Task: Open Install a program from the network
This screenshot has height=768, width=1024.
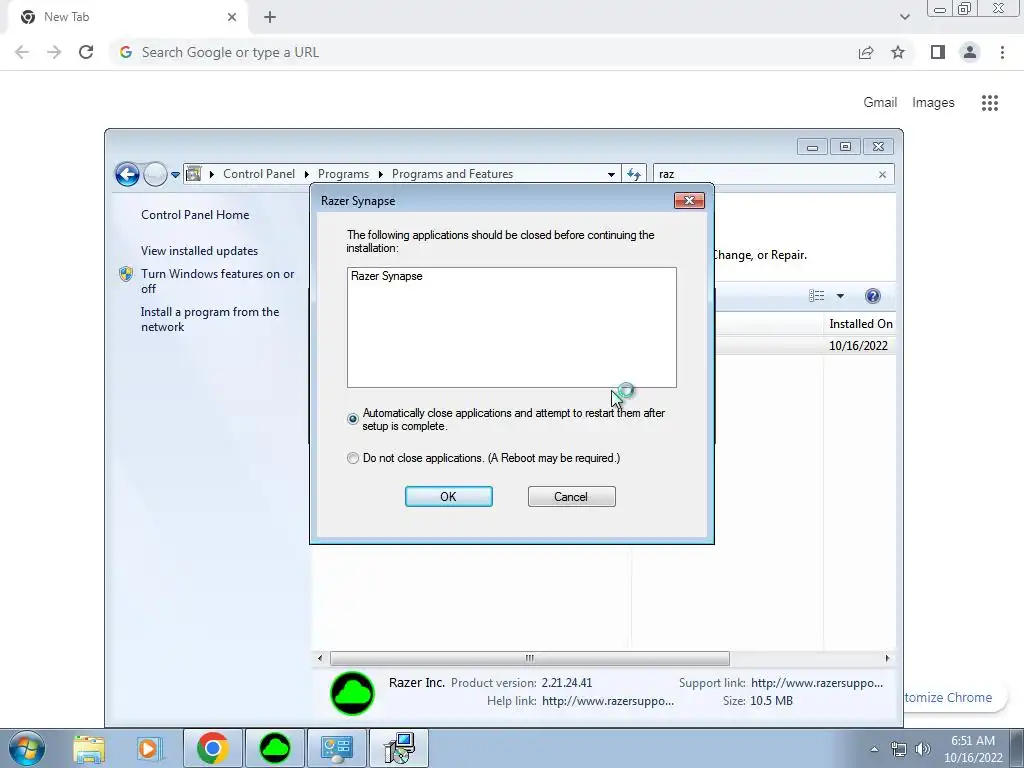Action: (210, 319)
